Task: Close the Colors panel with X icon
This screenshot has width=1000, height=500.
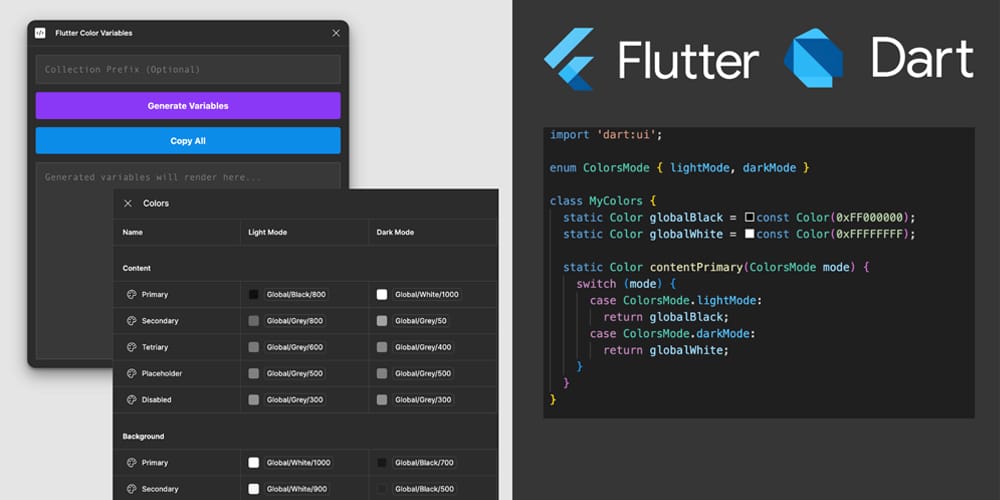Action: click(128, 203)
